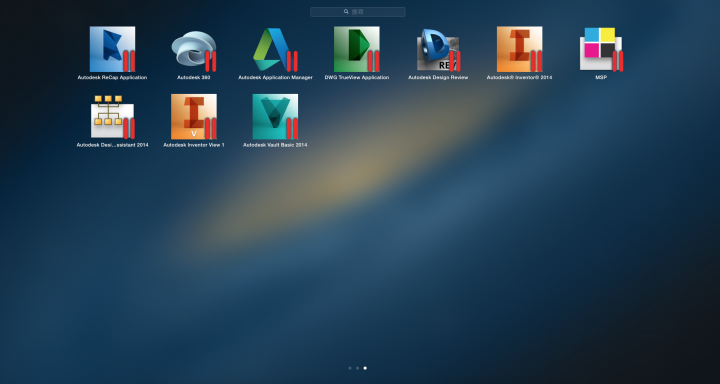Image resolution: width=720 pixels, height=384 pixels.
Task: Select the third Launchpad page dot
Action: [x=365, y=368]
